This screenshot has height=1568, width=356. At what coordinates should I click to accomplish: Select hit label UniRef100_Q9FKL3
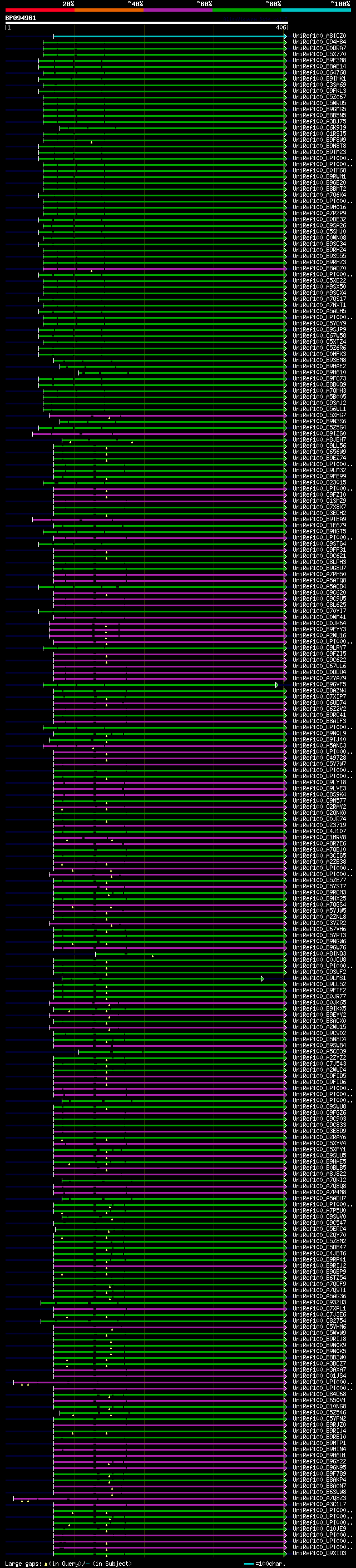pos(319,91)
